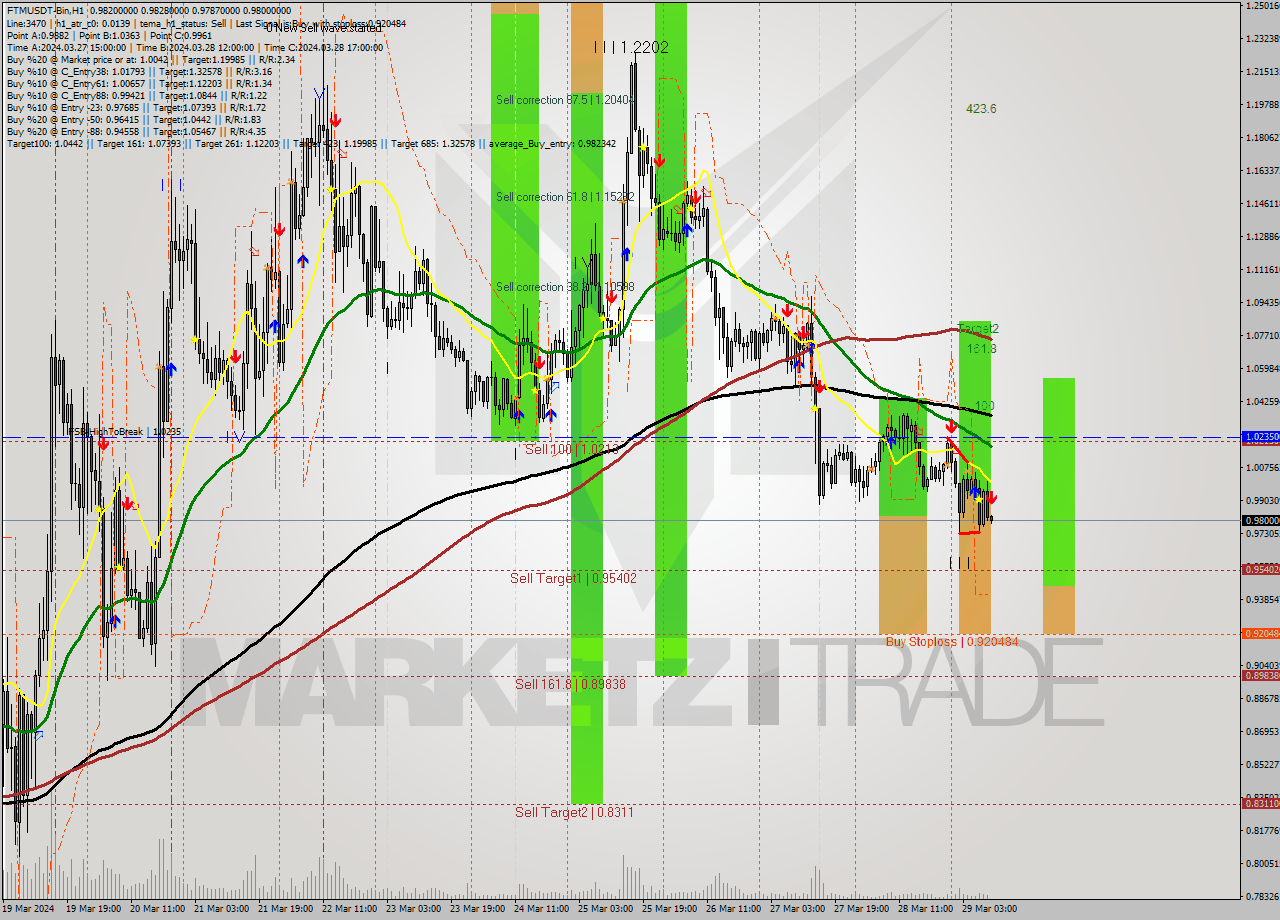This screenshot has height=920, width=1280.
Task: Click 'Sell Target1 | 0.95402' label
Action: [x=573, y=578]
